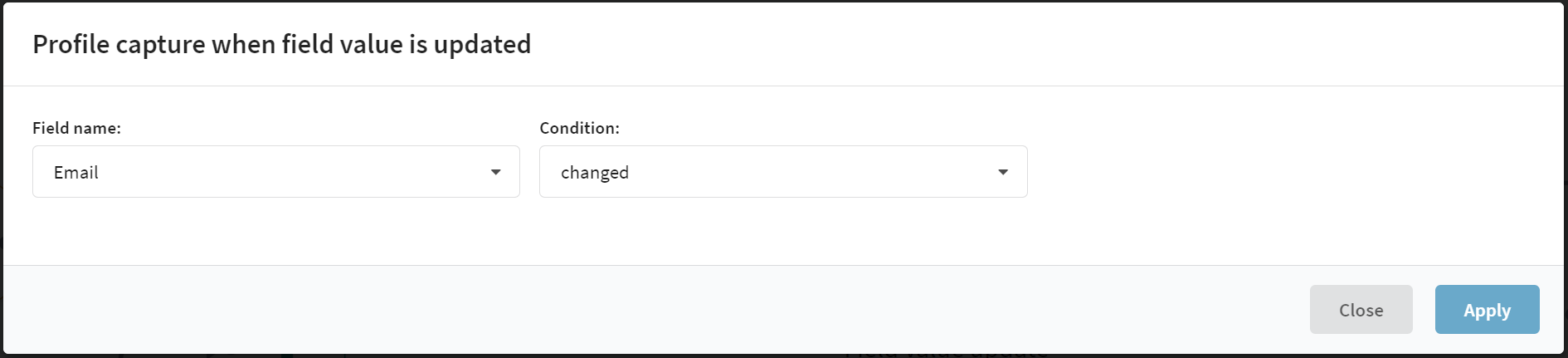Screen dimensions: 1568x358
Task: Click the caret icon beside "changed"
Action: click(x=1003, y=172)
